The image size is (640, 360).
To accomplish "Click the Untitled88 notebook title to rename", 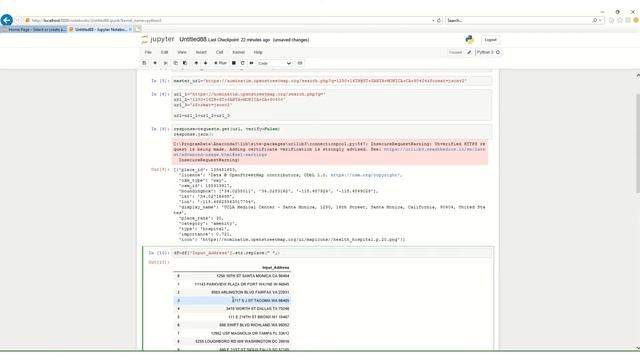I will click(x=193, y=40).
